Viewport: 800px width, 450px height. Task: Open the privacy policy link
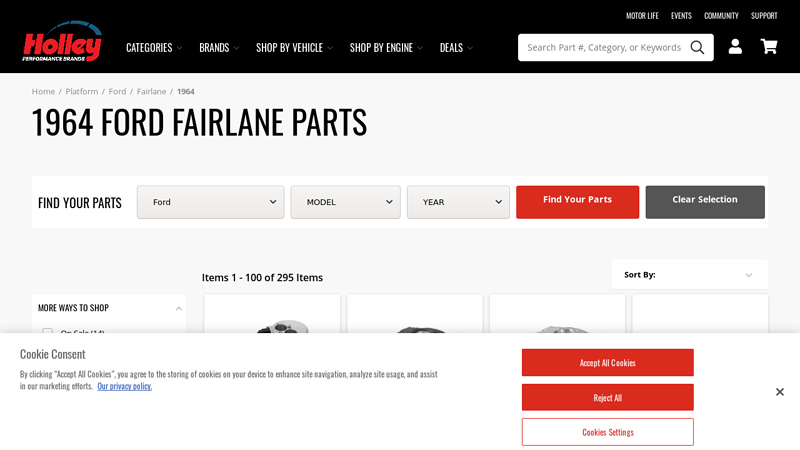(x=124, y=386)
